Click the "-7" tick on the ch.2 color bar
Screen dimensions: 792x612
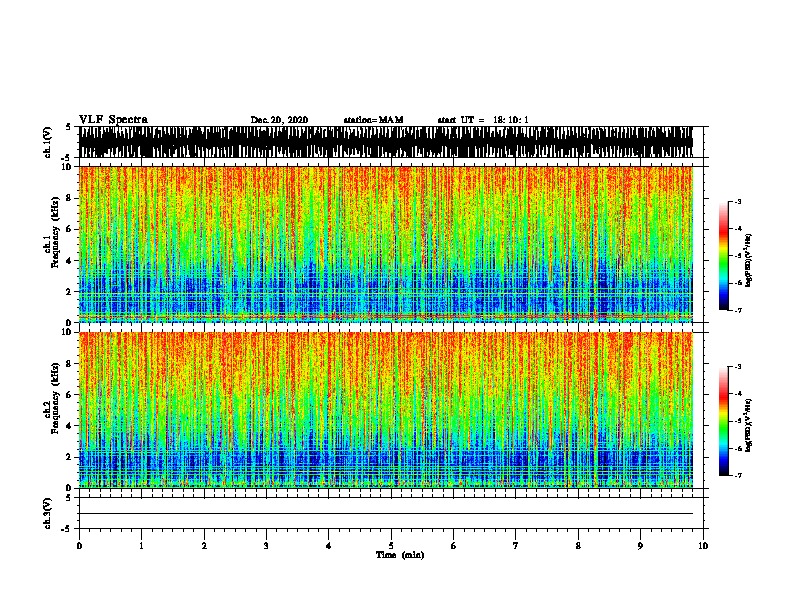click(x=737, y=475)
